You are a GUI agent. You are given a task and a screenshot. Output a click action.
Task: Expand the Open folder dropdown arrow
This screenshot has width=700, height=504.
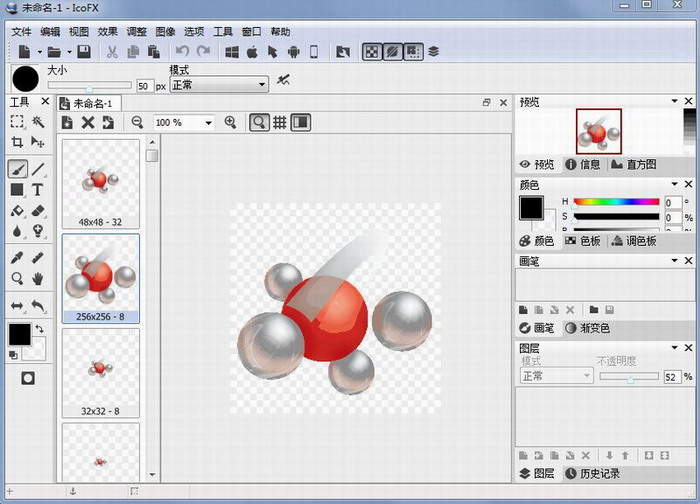69,52
